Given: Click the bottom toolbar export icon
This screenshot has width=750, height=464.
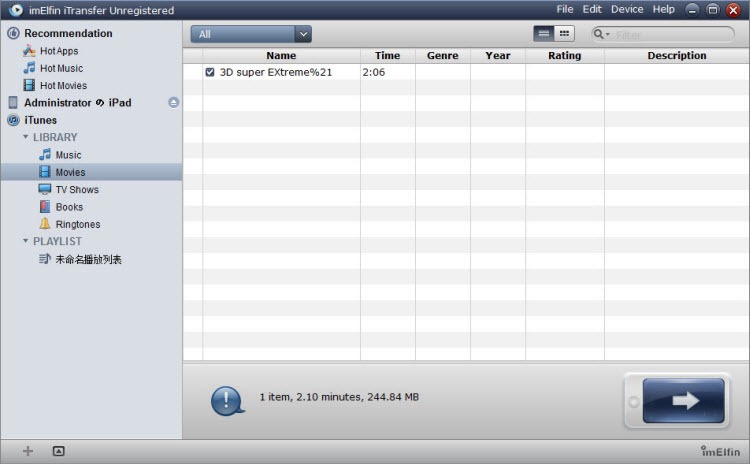Looking at the screenshot, I should tap(58, 451).
